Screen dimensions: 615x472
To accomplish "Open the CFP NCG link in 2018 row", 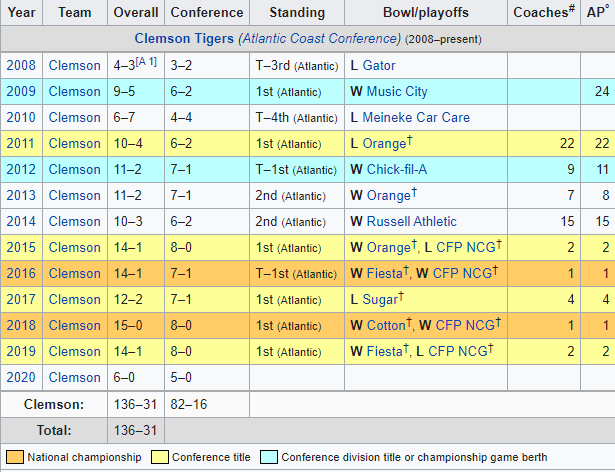I will click(466, 325).
